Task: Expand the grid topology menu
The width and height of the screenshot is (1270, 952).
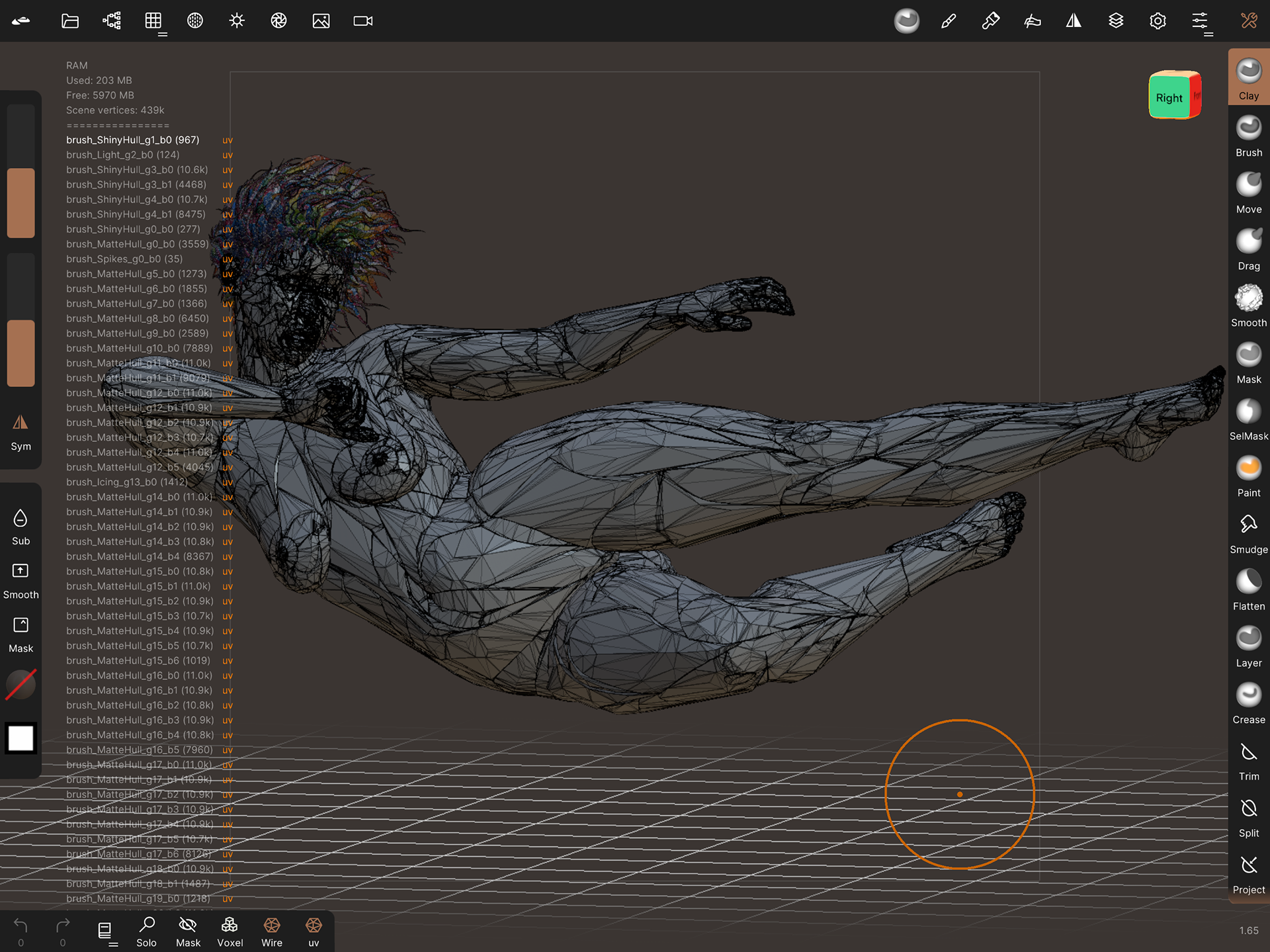Action: (x=154, y=21)
